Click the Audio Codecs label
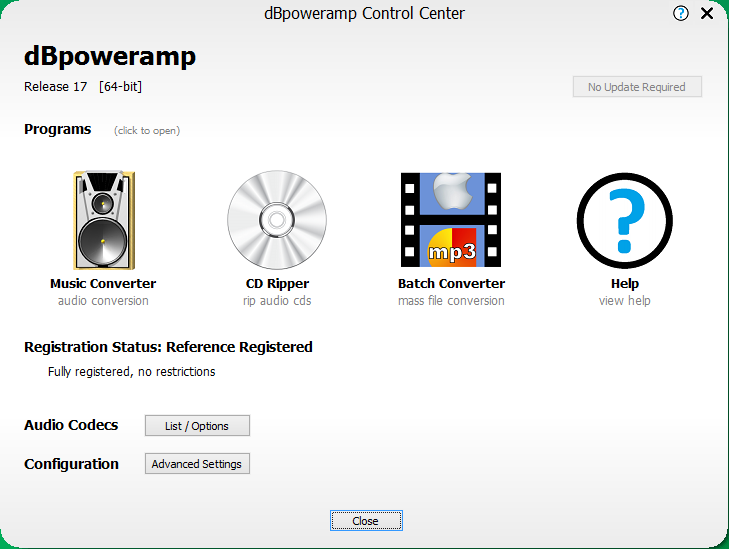This screenshot has width=729, height=549. point(71,425)
